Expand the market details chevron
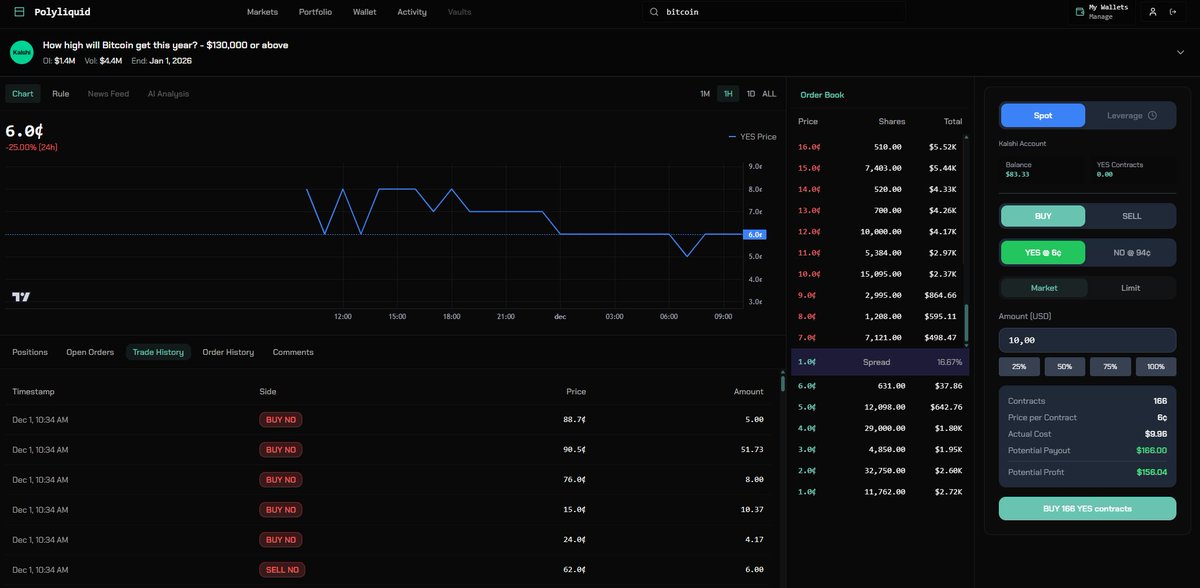 1181,52
